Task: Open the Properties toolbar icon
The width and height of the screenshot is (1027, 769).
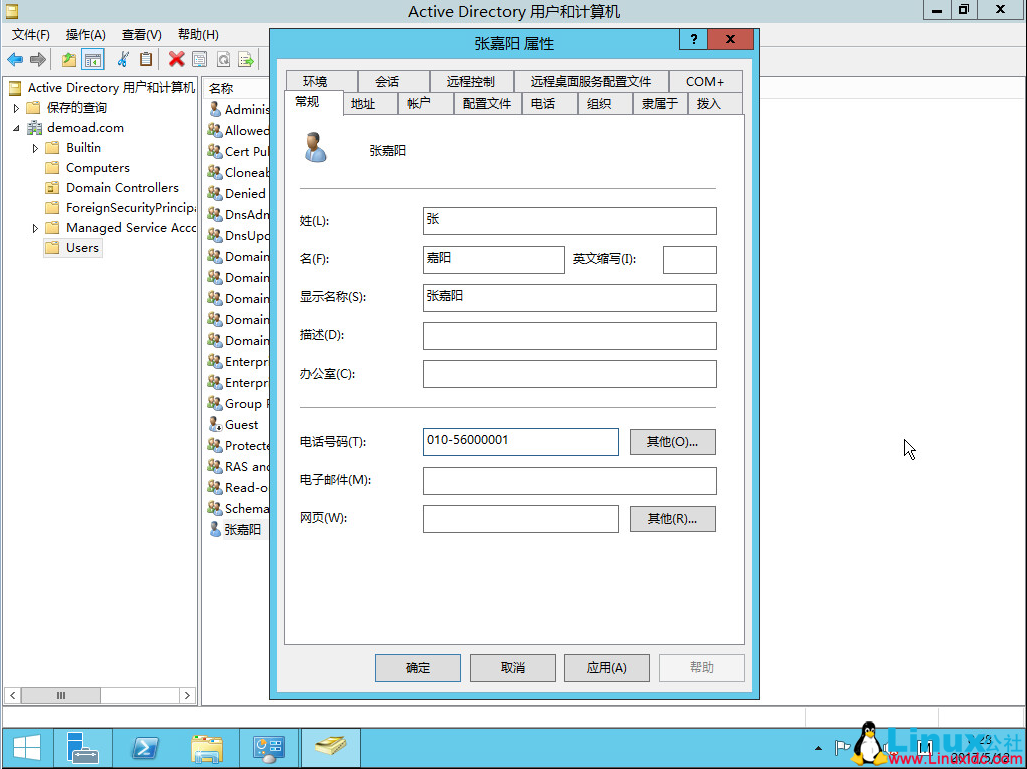Action: [198, 60]
